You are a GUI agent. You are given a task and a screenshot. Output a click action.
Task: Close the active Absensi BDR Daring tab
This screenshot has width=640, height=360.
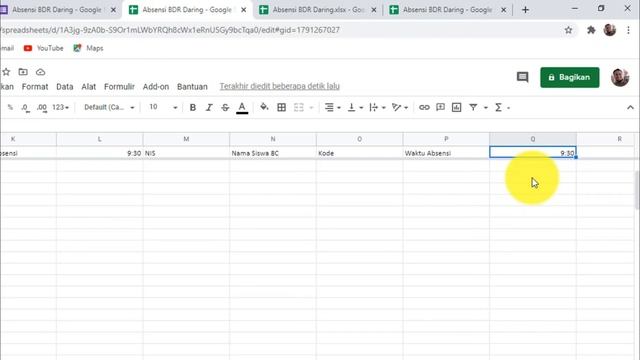(x=244, y=10)
